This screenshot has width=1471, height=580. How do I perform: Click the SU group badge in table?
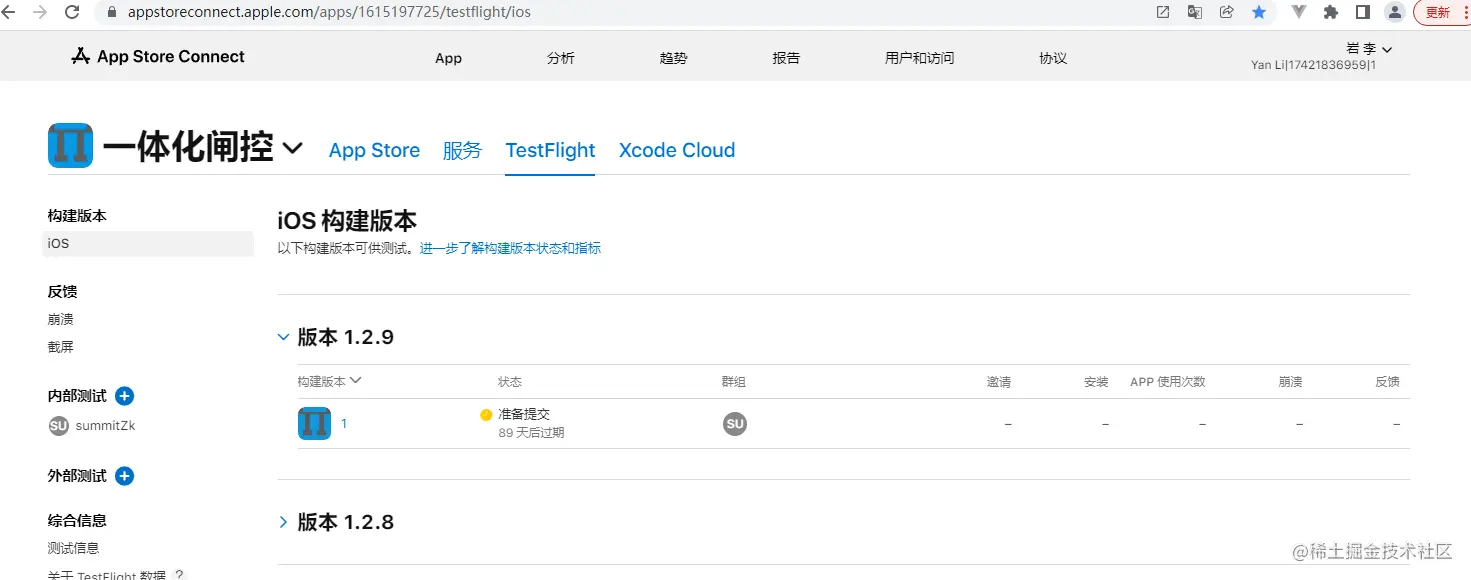point(735,423)
